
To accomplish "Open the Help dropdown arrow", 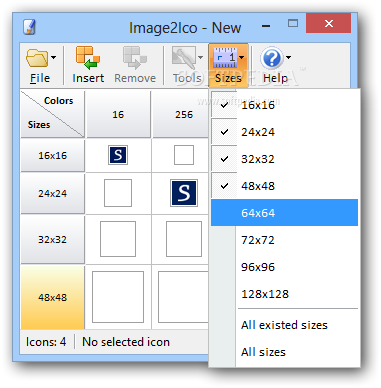I will [x=288, y=58].
